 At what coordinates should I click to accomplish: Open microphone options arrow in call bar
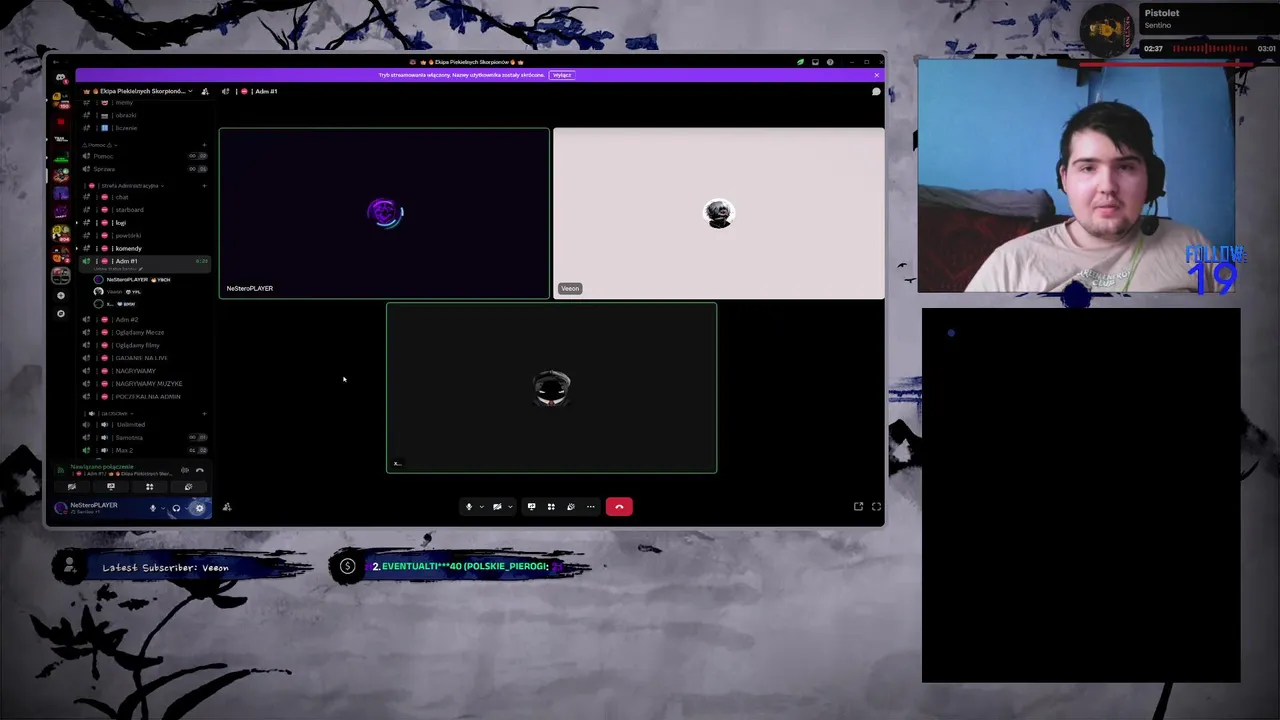pyautogui.click(x=481, y=507)
